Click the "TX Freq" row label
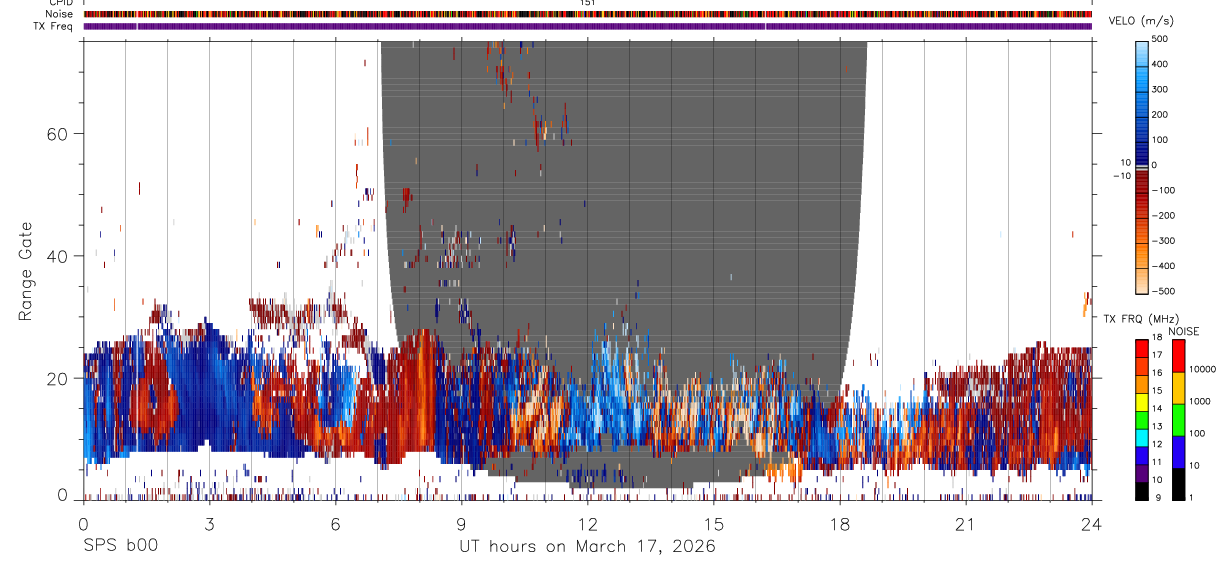The image size is (1228, 567). tap(53, 26)
